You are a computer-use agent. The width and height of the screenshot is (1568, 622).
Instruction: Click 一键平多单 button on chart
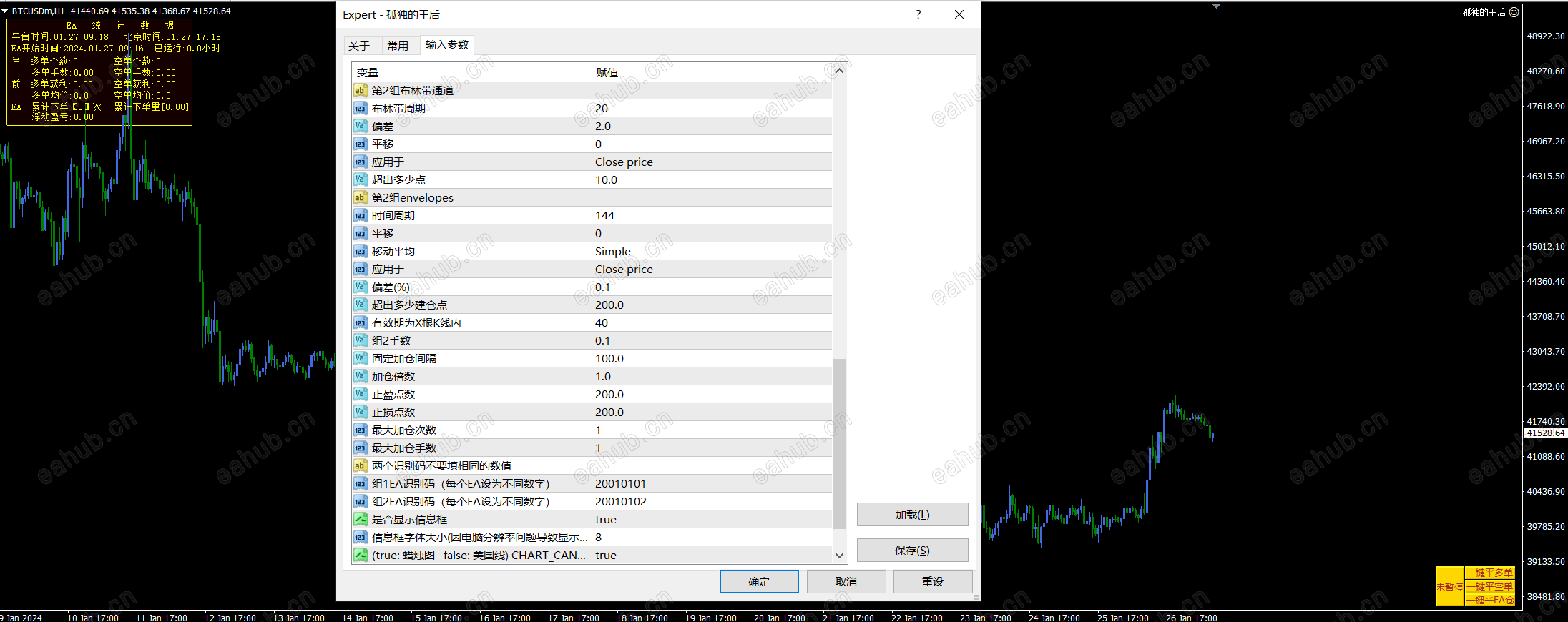pyautogui.click(x=1489, y=573)
